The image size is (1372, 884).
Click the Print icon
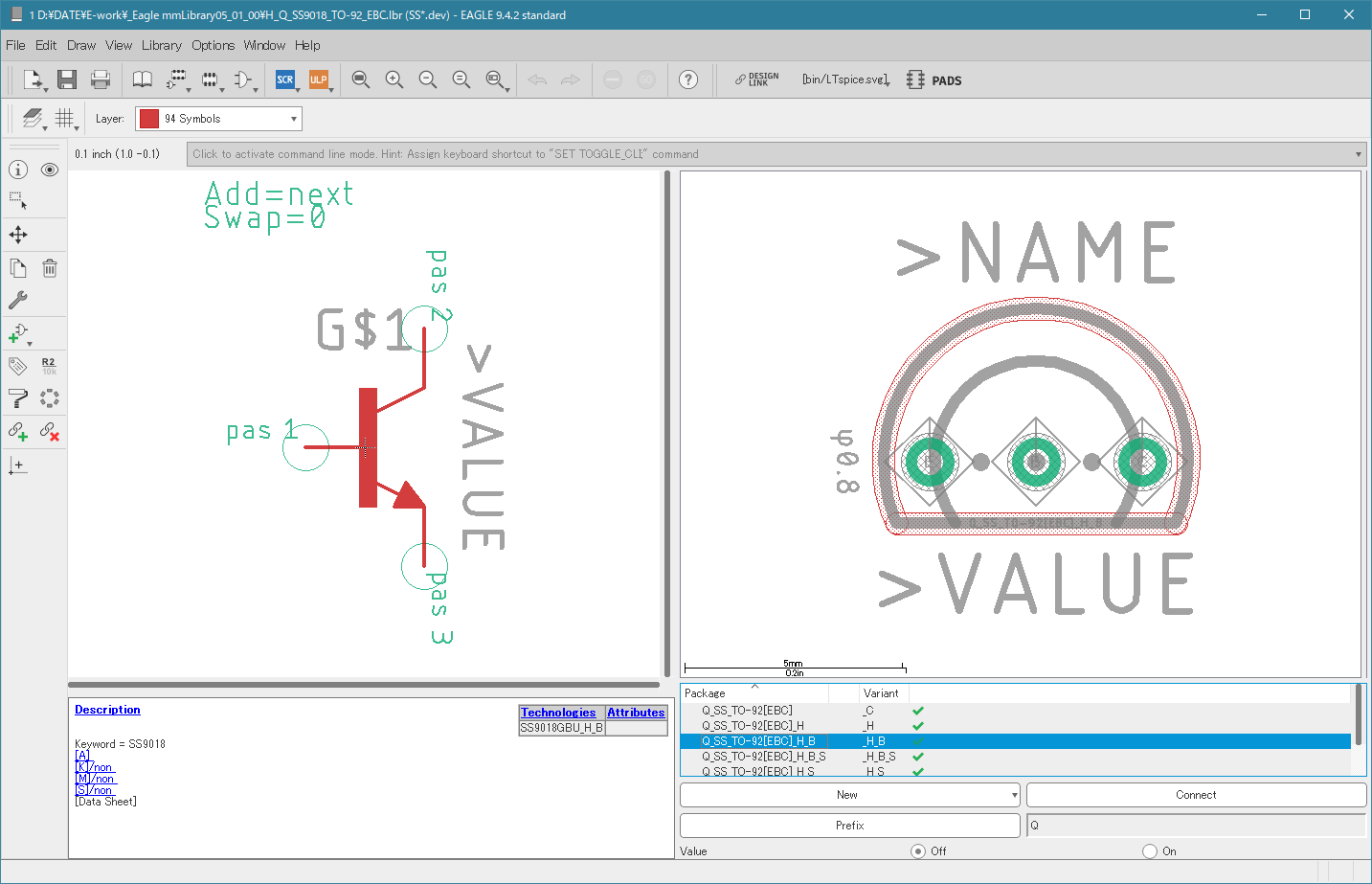click(x=101, y=79)
